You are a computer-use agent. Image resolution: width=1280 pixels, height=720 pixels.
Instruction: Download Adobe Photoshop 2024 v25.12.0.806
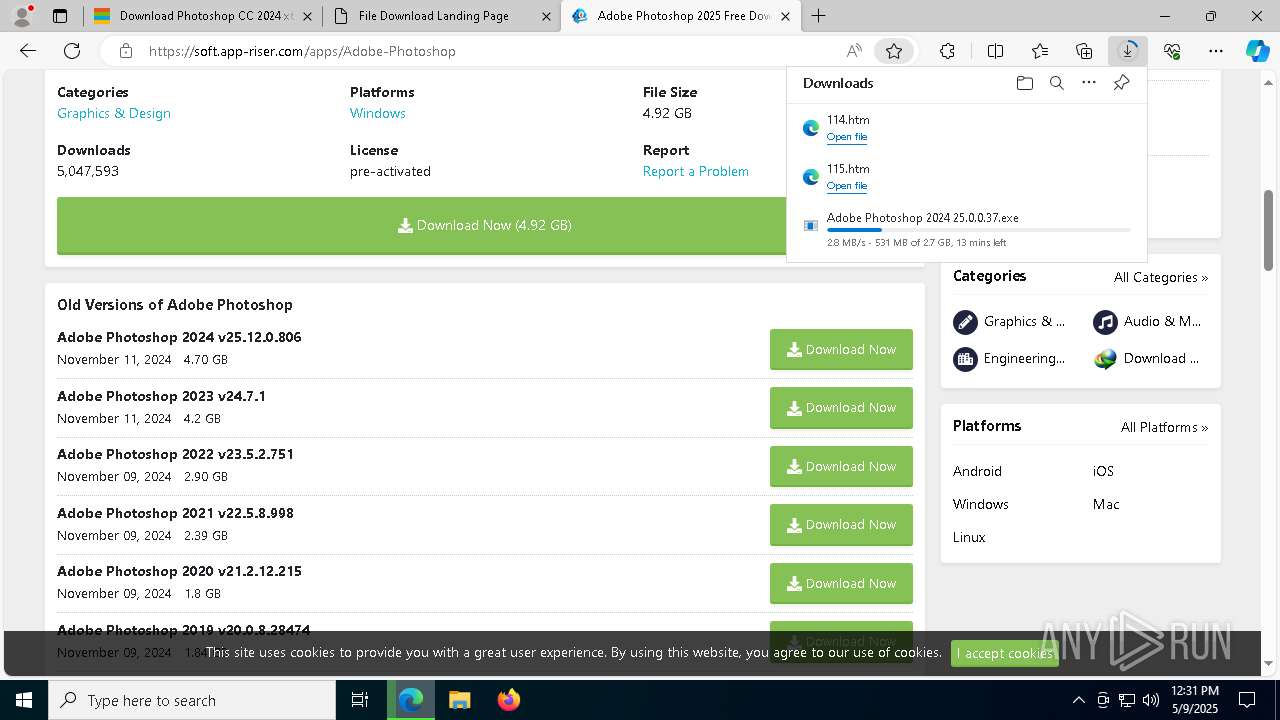[x=841, y=350]
